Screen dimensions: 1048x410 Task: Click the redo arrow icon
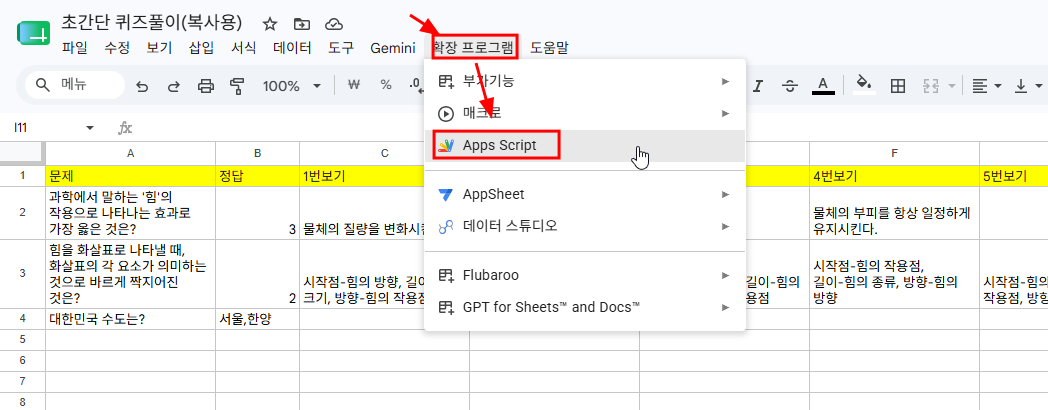[x=174, y=86]
